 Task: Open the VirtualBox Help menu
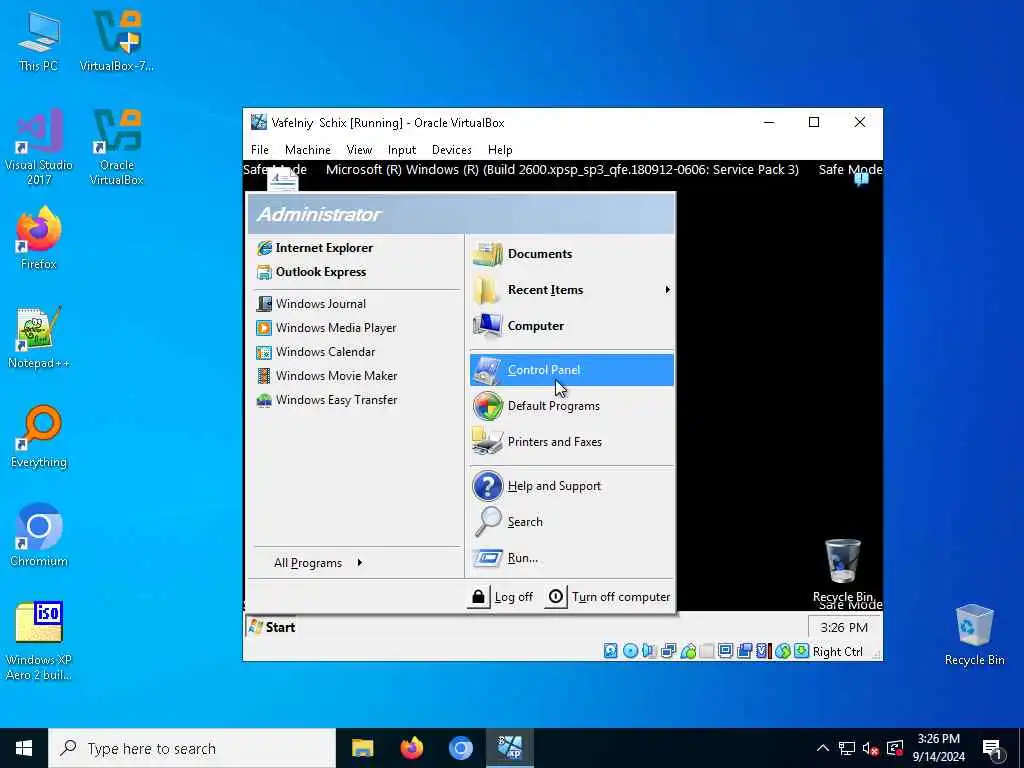[500, 150]
